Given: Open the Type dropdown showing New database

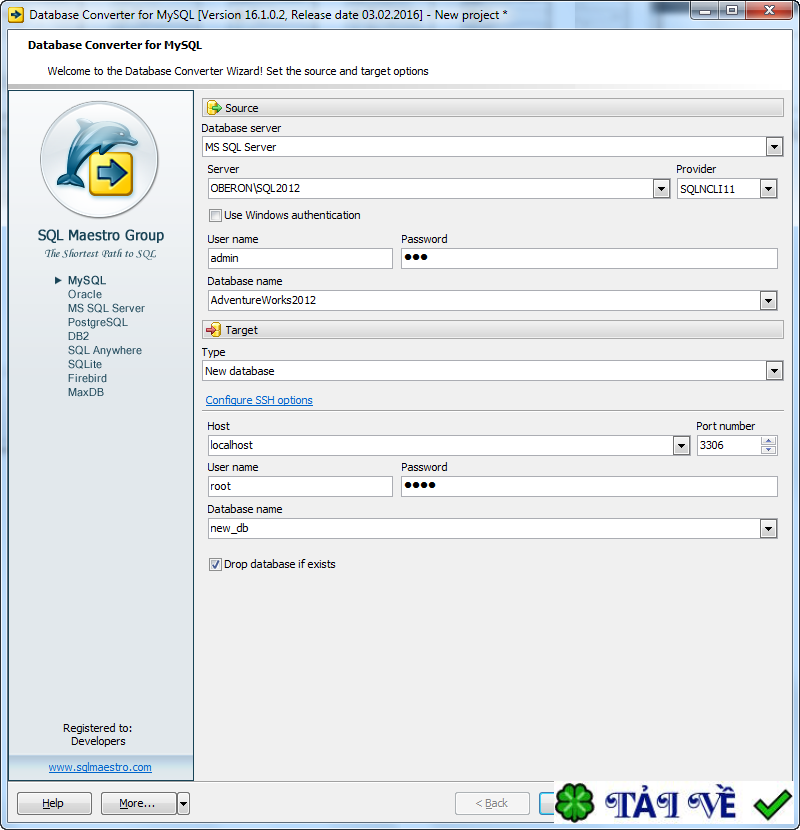Looking at the screenshot, I should click(774, 370).
